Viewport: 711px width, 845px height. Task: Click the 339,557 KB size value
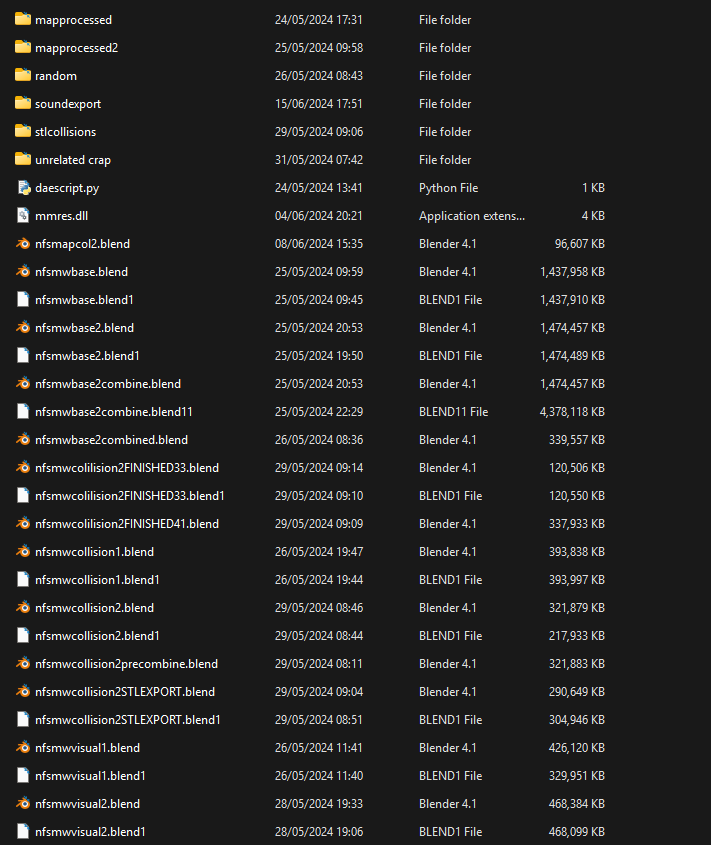tap(577, 440)
